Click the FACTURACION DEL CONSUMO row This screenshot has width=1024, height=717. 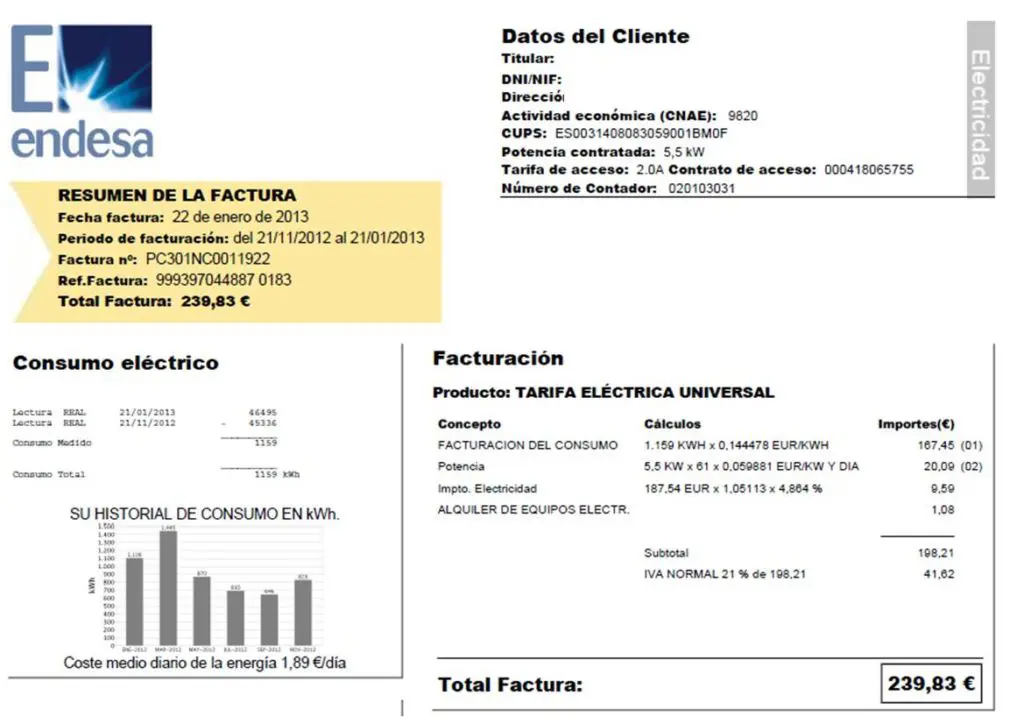click(527, 445)
